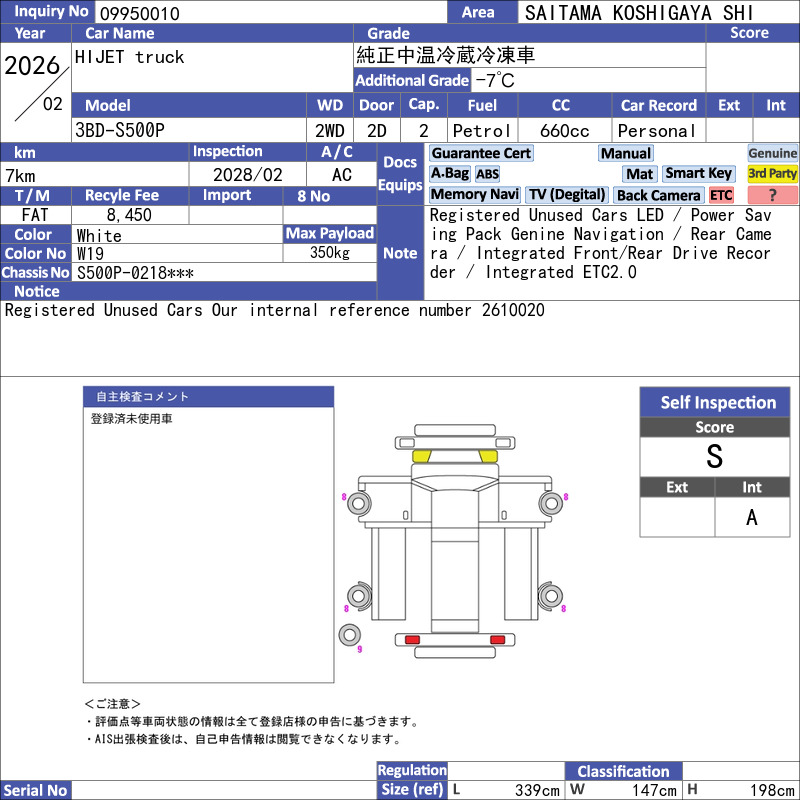
Task: Click the Self Inspection header
Action: pos(715,403)
